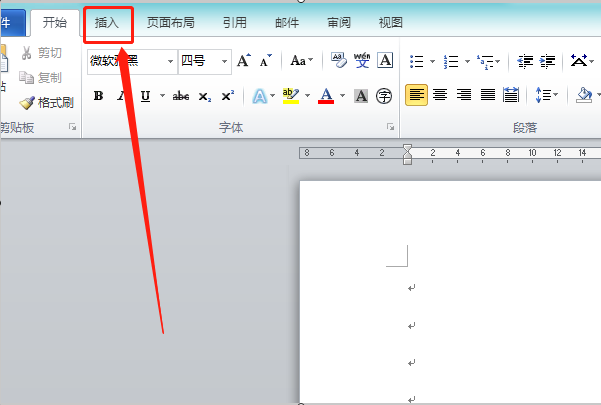This screenshot has height=405, width=601.
Task: Toggle Bold formatting
Action: coord(99,96)
